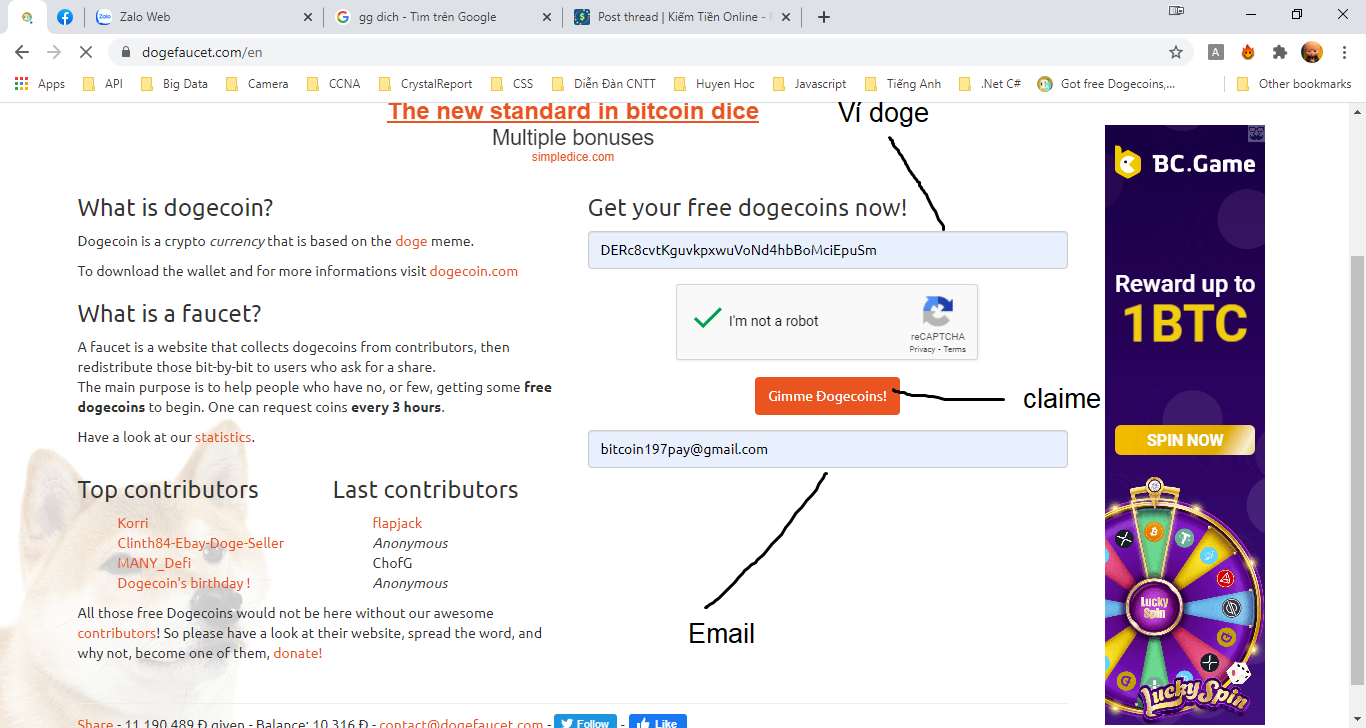Close the Post thread tab
The width and height of the screenshot is (1366, 728).
(x=787, y=17)
